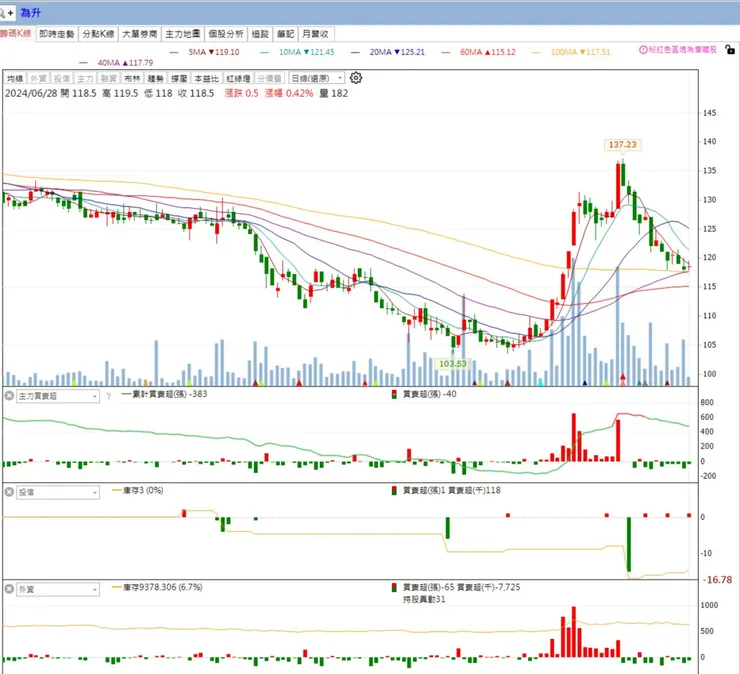740x674 pixels.
Task: Click the 40MA legend line swatch
Action: pyautogui.click(x=84, y=63)
